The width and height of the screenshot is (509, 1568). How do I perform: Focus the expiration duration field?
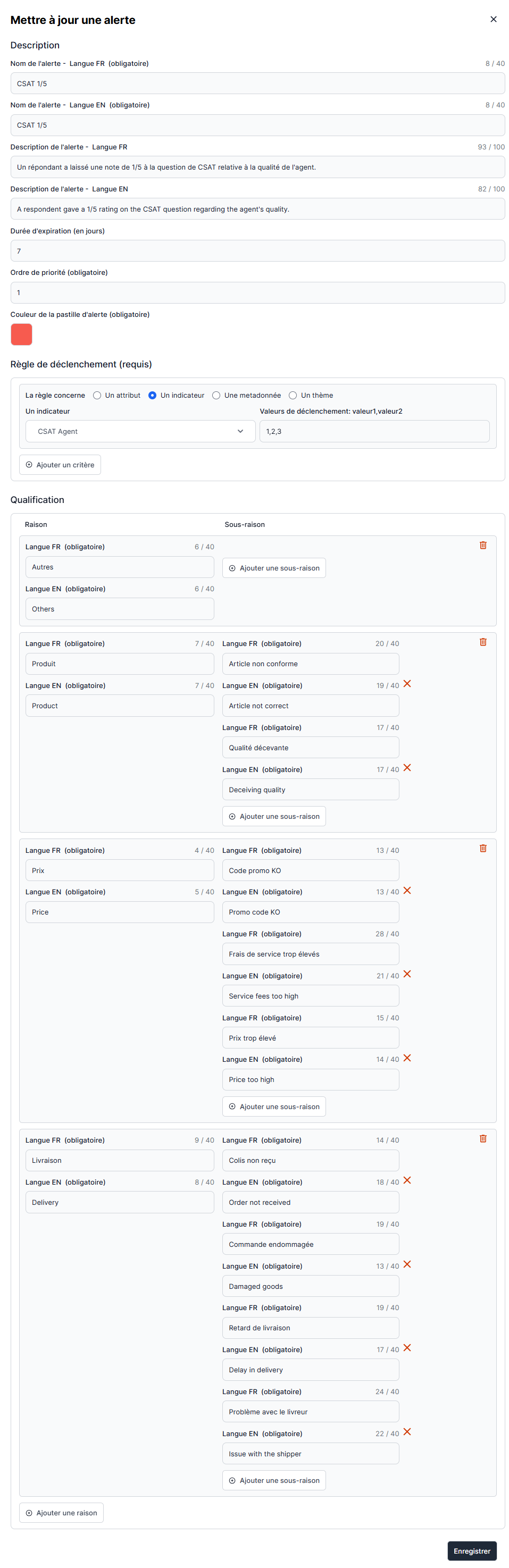pyautogui.click(x=257, y=251)
